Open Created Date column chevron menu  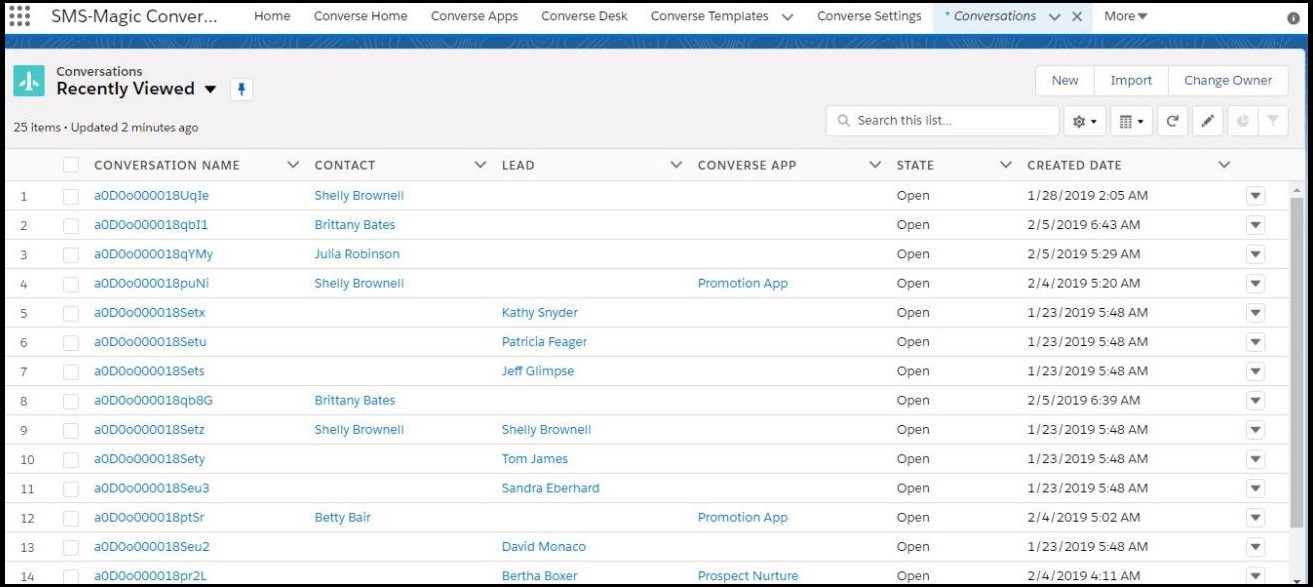1224,165
